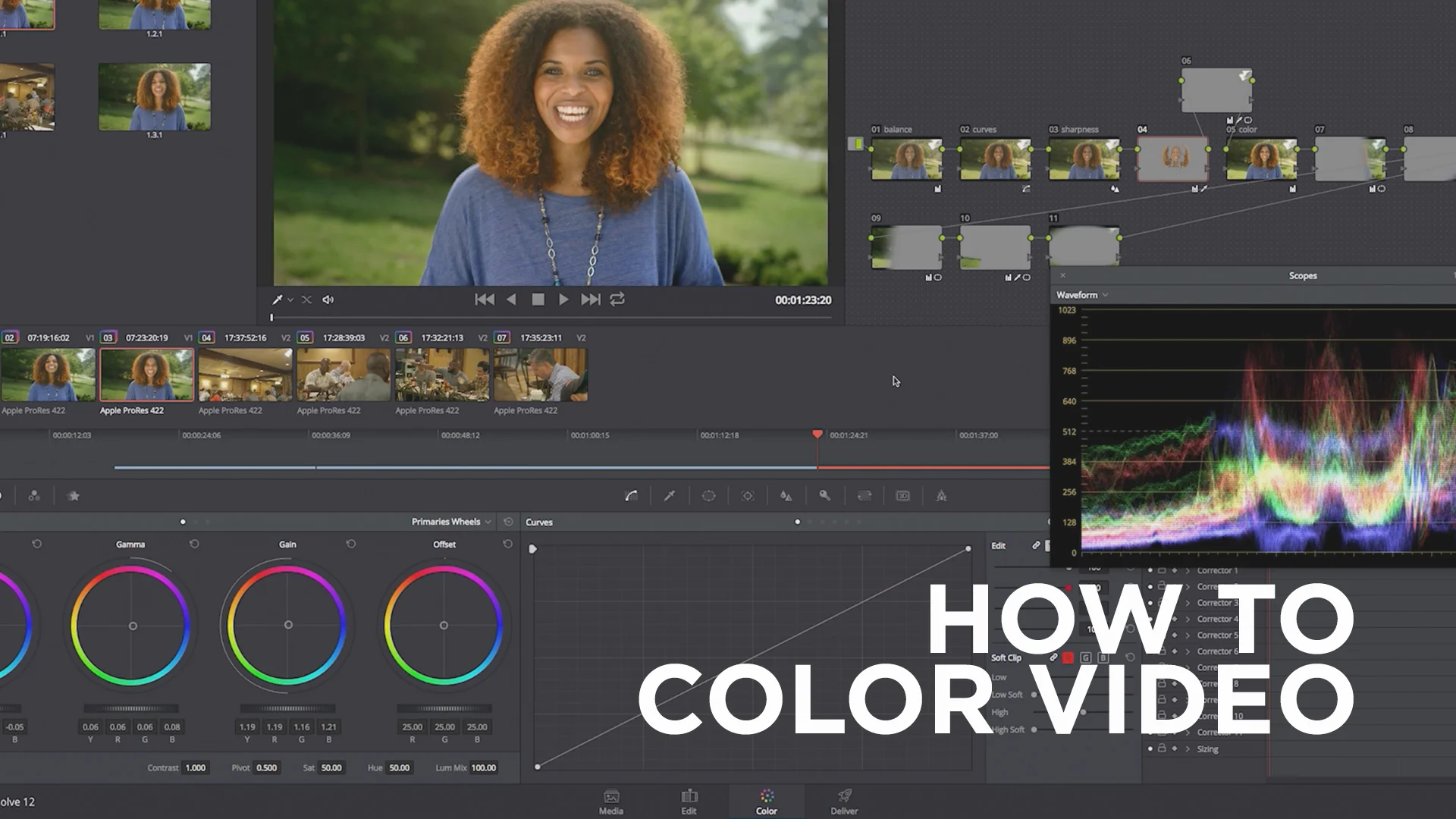This screenshot has width=1456, height=819.
Task: Click the viewer unmix crossed-arrows icon
Action: pos(306,300)
